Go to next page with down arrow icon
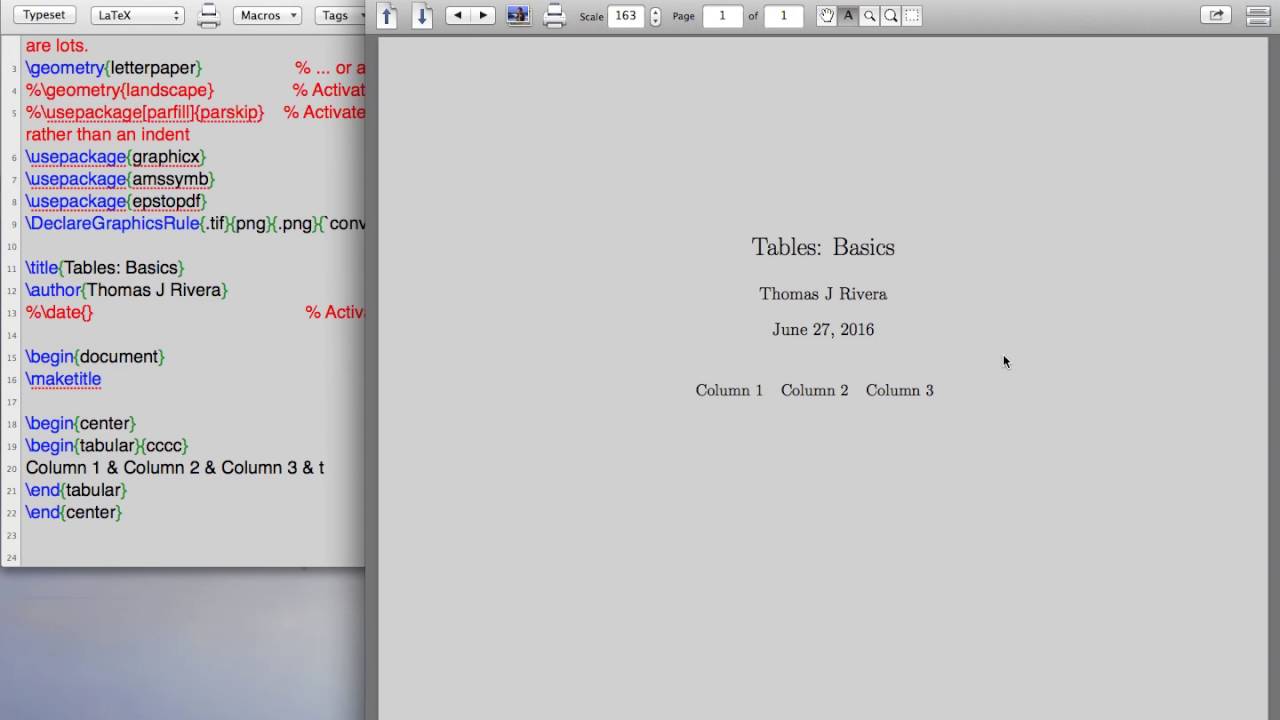This screenshot has height=720, width=1280. pos(422,15)
